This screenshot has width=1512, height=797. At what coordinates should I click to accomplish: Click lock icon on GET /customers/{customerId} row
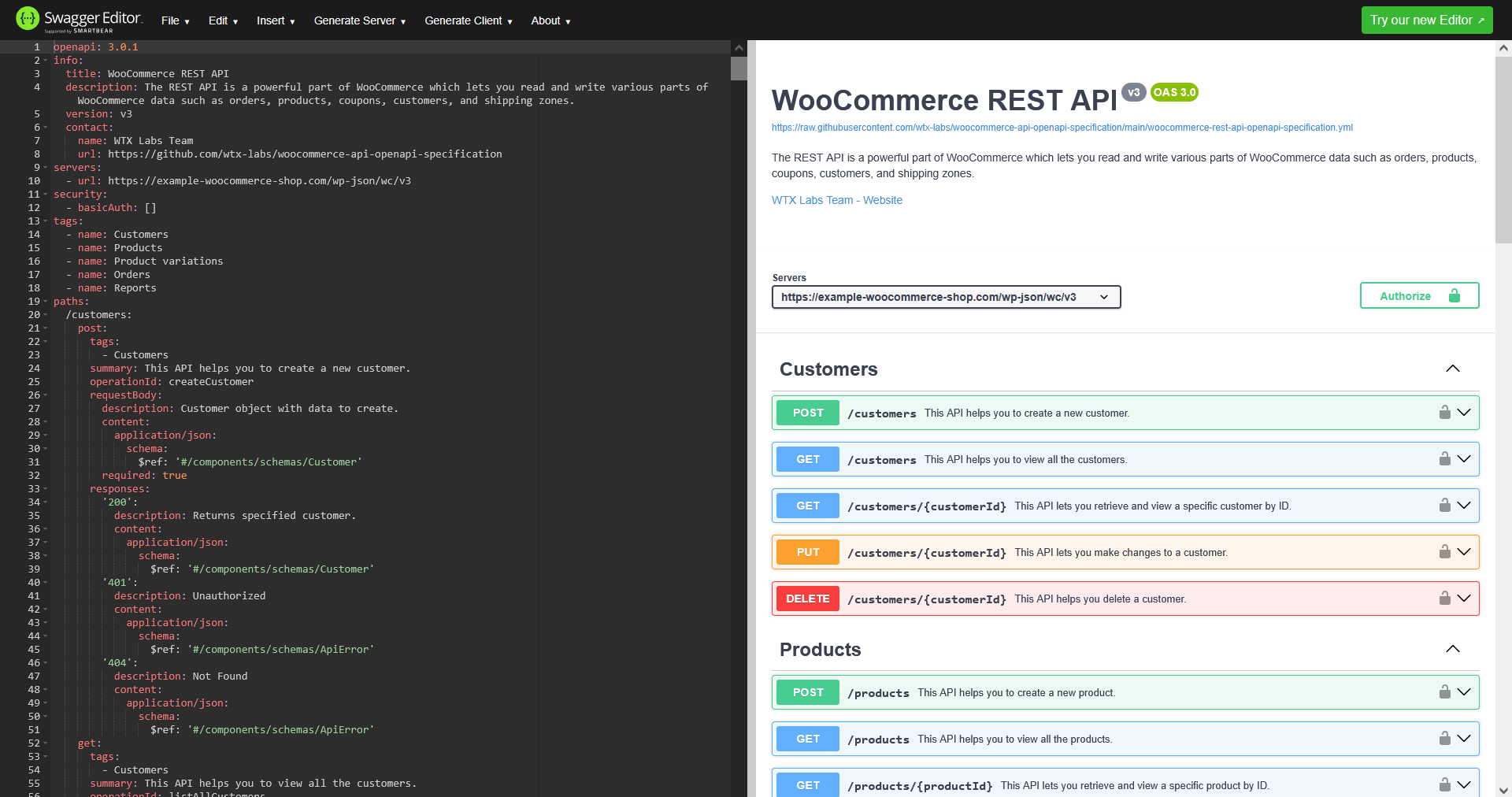1445,505
